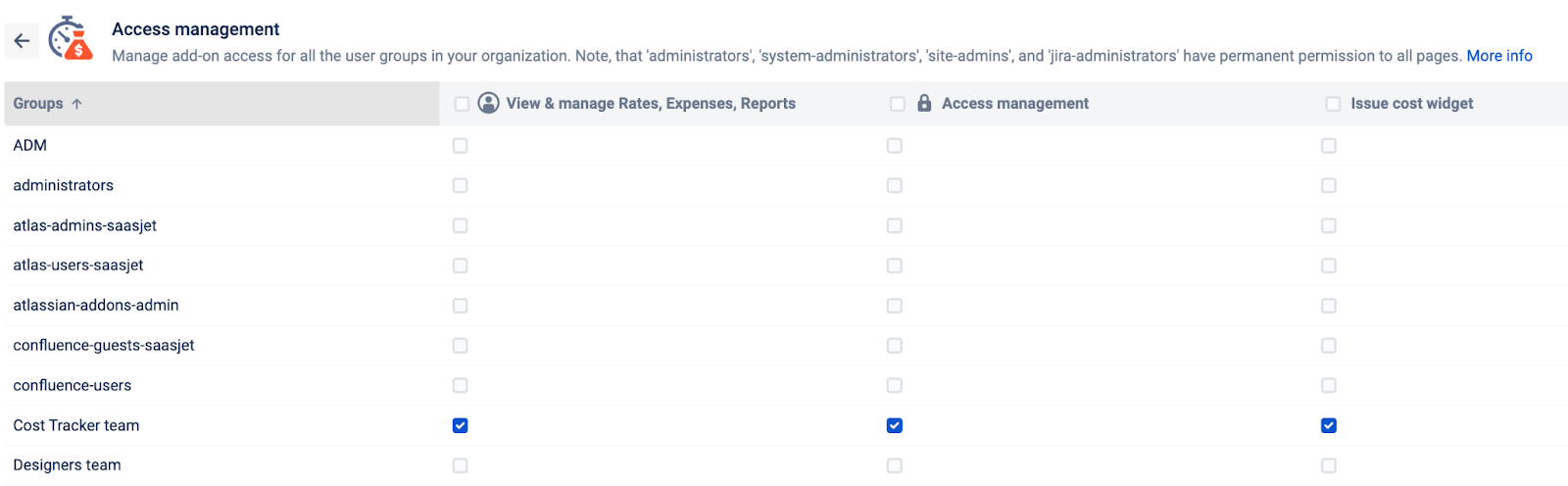This screenshot has width=1568, height=486.
Task: Click the confluence-guests-saasjet group row name
Action: point(104,346)
